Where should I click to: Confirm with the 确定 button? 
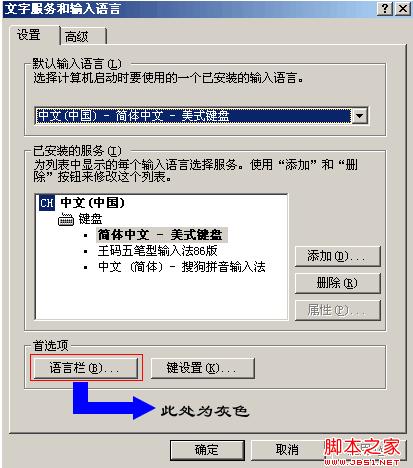pos(207,450)
